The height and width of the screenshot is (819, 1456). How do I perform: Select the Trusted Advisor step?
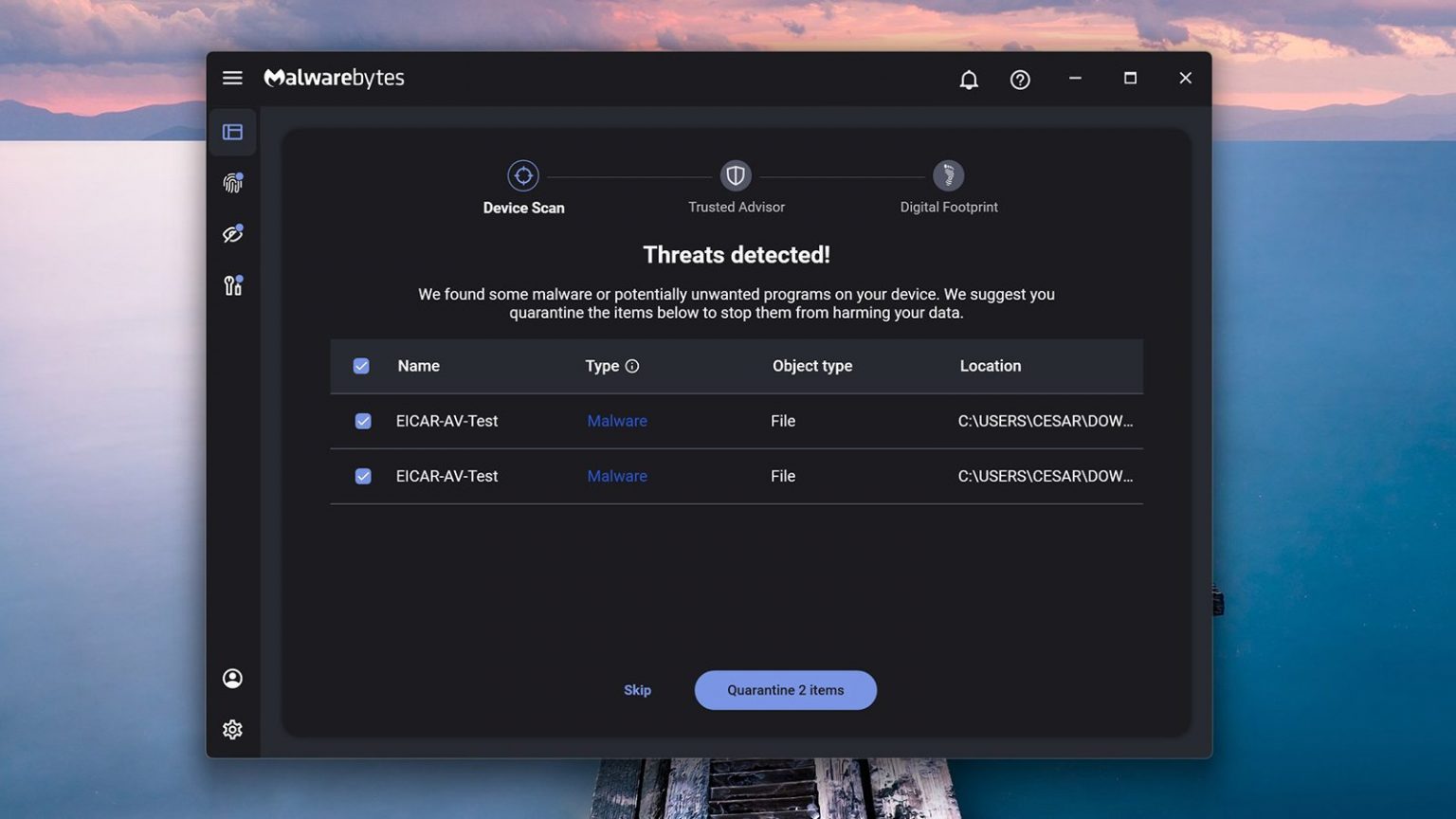pyautogui.click(x=736, y=176)
